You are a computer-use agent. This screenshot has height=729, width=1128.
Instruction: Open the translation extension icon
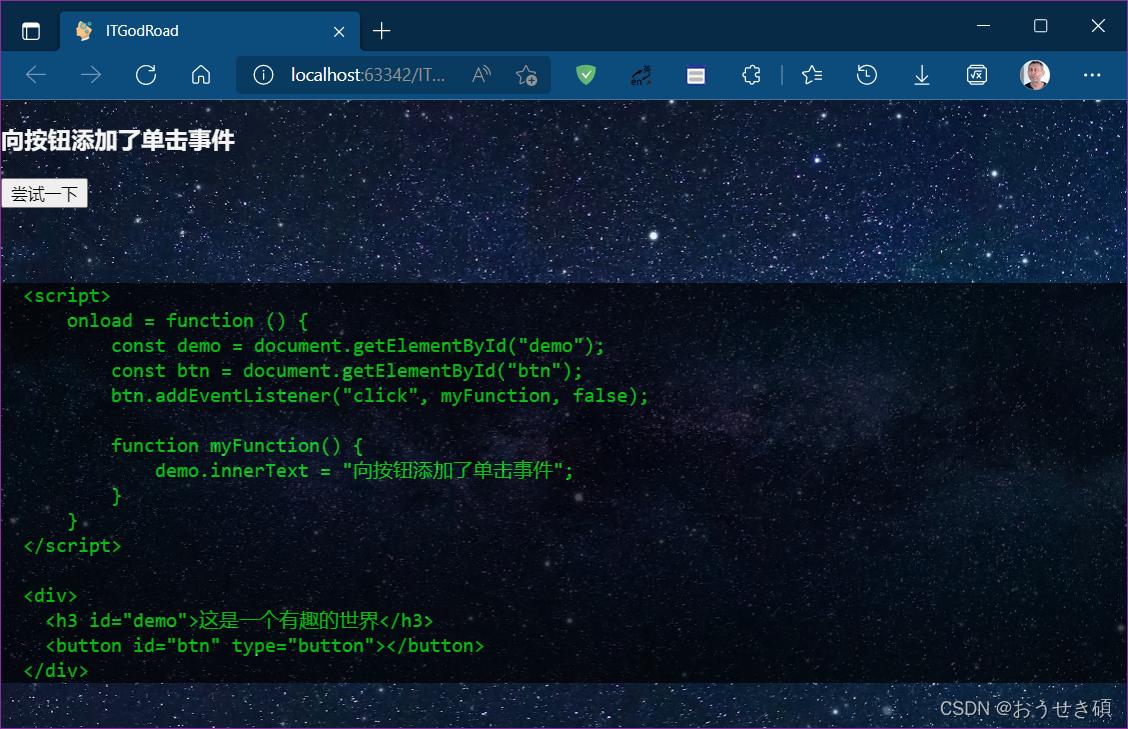click(641, 75)
